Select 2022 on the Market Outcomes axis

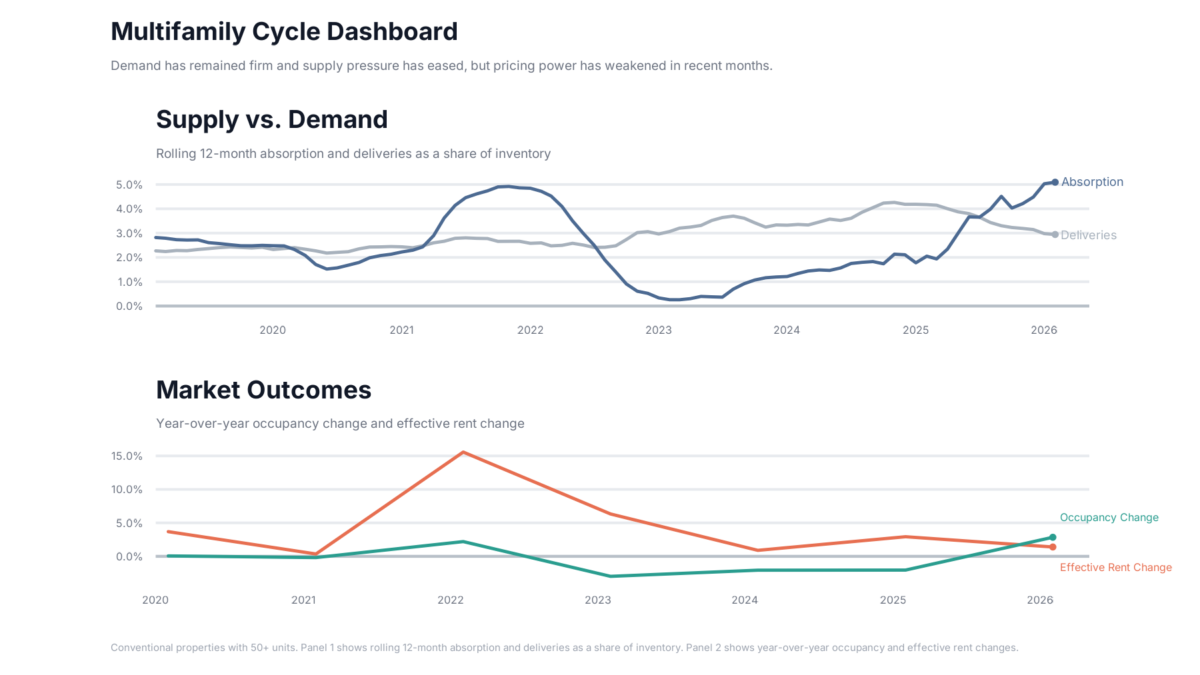[x=450, y=600]
